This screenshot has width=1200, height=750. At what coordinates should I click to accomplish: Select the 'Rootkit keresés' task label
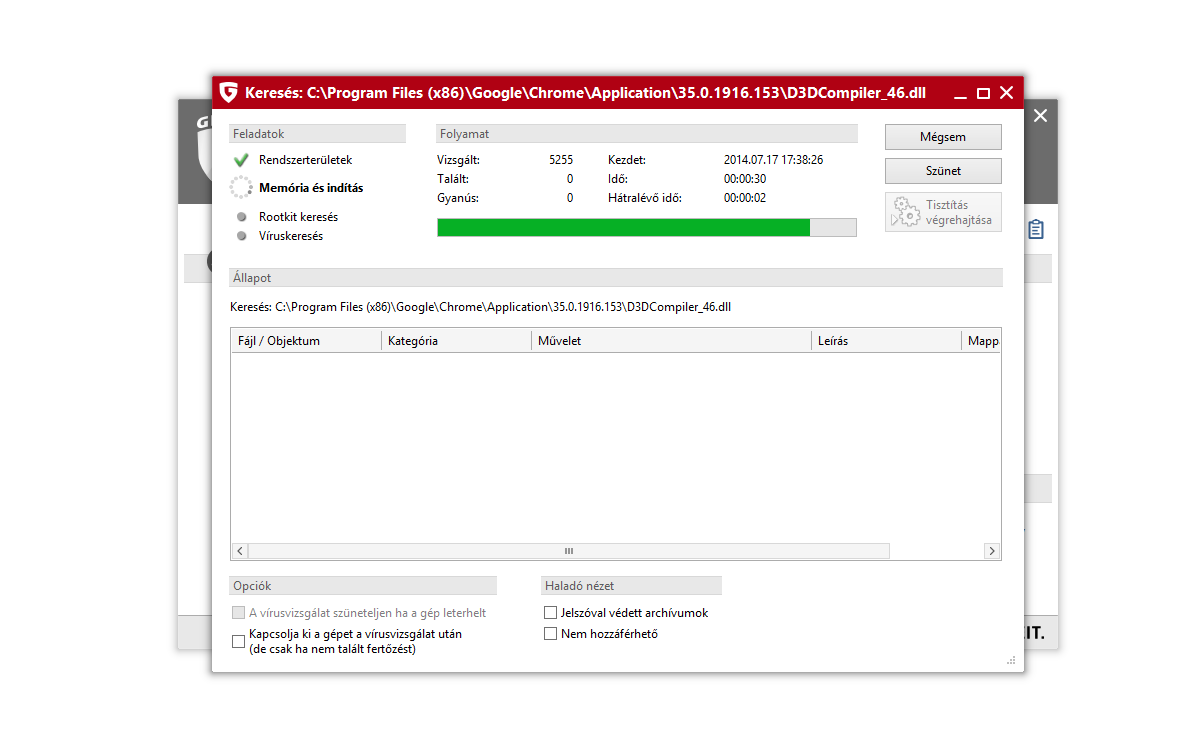pos(298,217)
